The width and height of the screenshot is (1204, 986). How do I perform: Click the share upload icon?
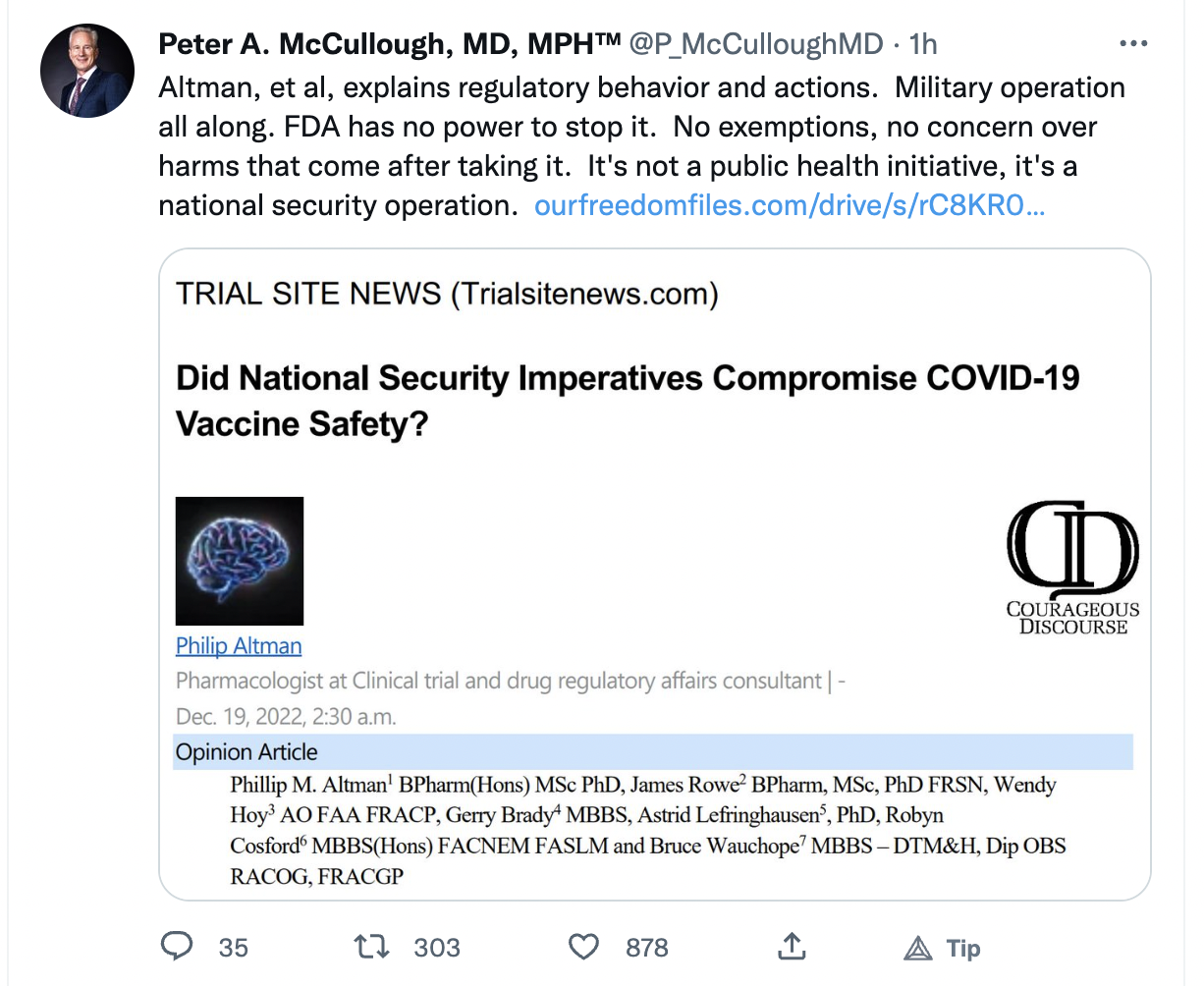tap(792, 947)
